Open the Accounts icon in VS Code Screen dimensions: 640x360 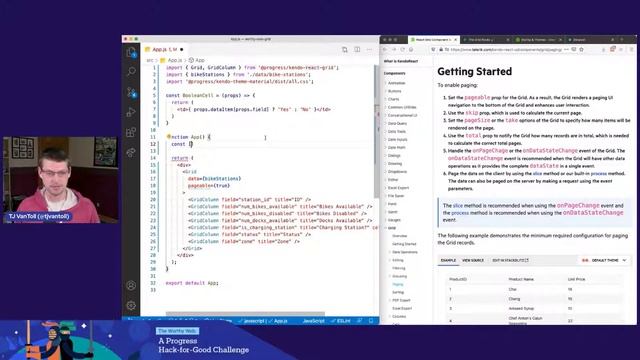click(x=131, y=285)
